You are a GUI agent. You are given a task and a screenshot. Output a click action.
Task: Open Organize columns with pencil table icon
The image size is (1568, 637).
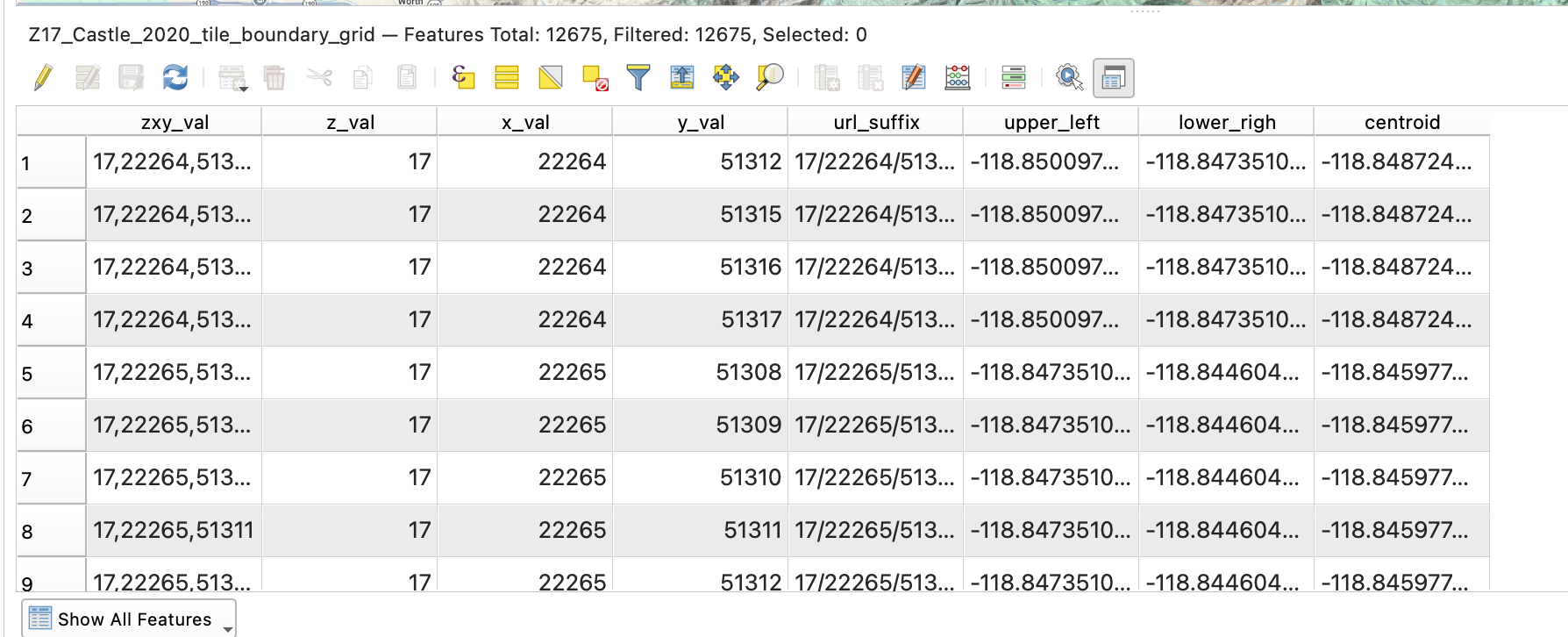(913, 78)
